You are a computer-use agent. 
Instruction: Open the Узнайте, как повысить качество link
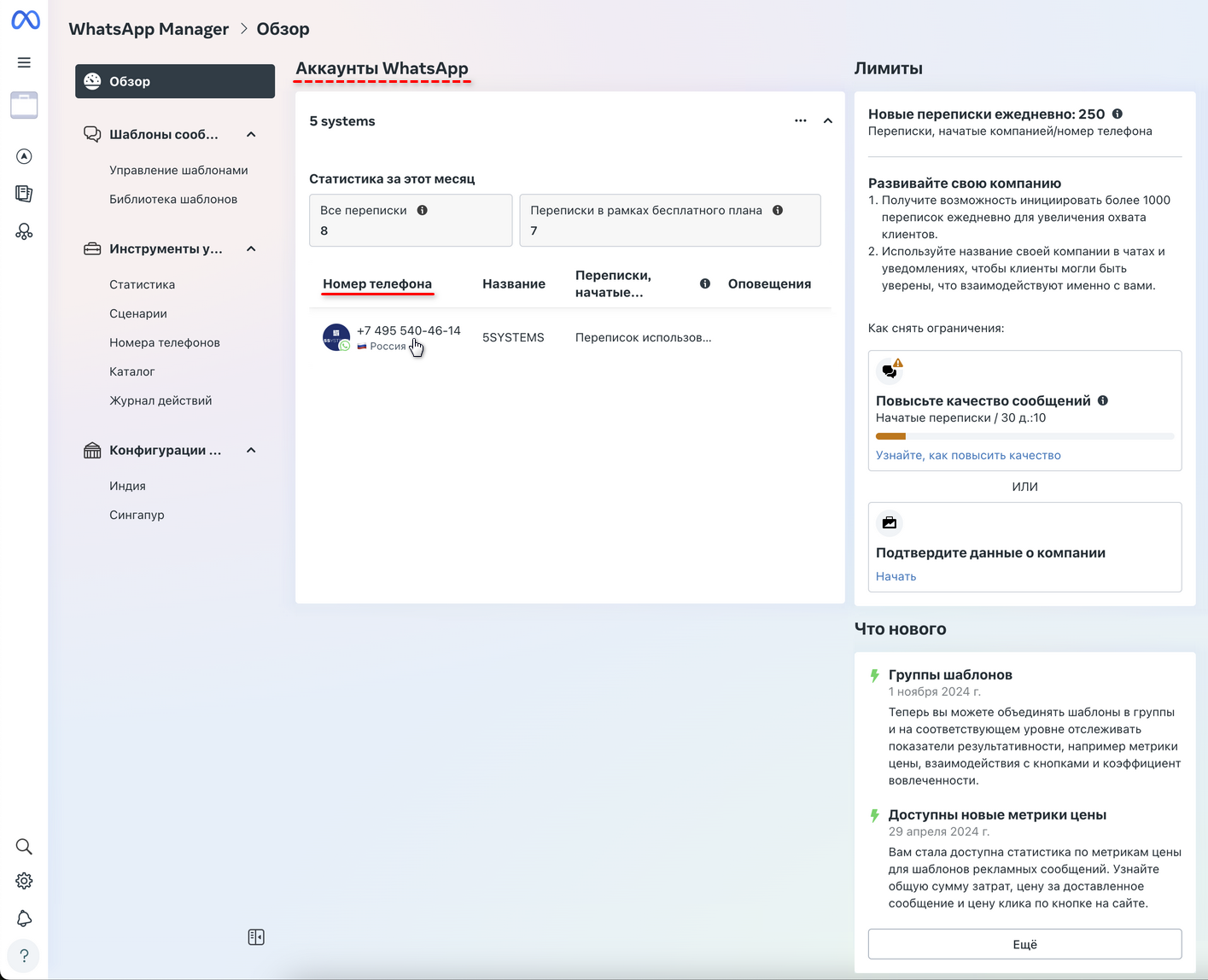click(968, 455)
